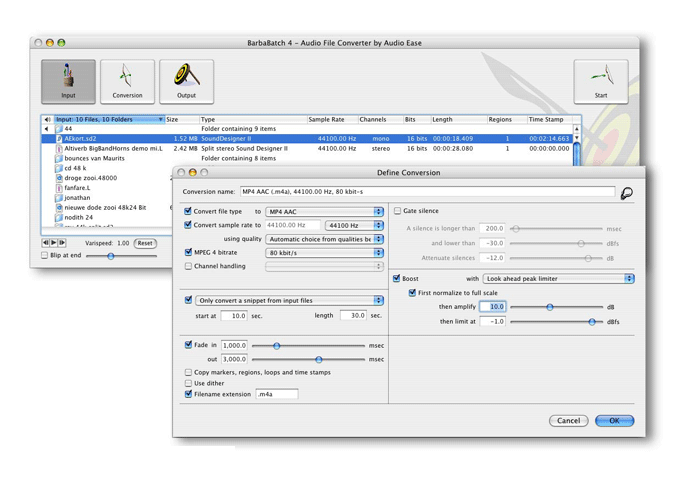The width and height of the screenshot is (686, 480).
Task: Toggle the MPEG 4 bitrate checkbox
Action: 188,252
